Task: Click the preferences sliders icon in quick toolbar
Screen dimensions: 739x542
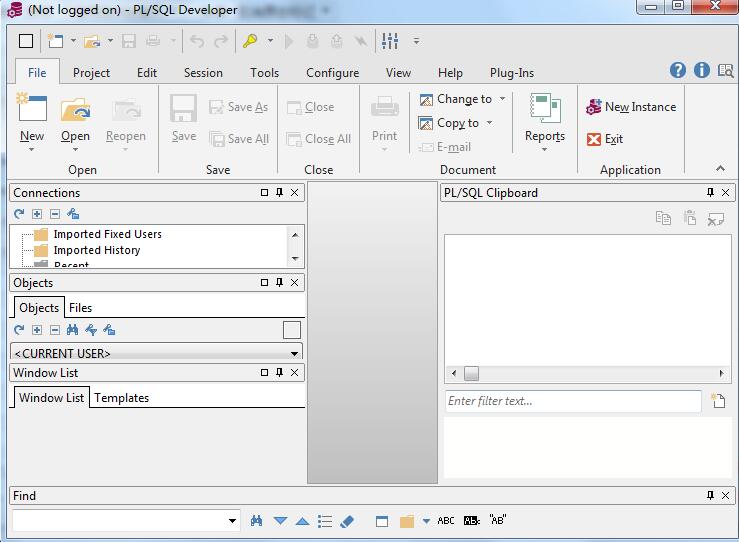Action: click(390, 41)
